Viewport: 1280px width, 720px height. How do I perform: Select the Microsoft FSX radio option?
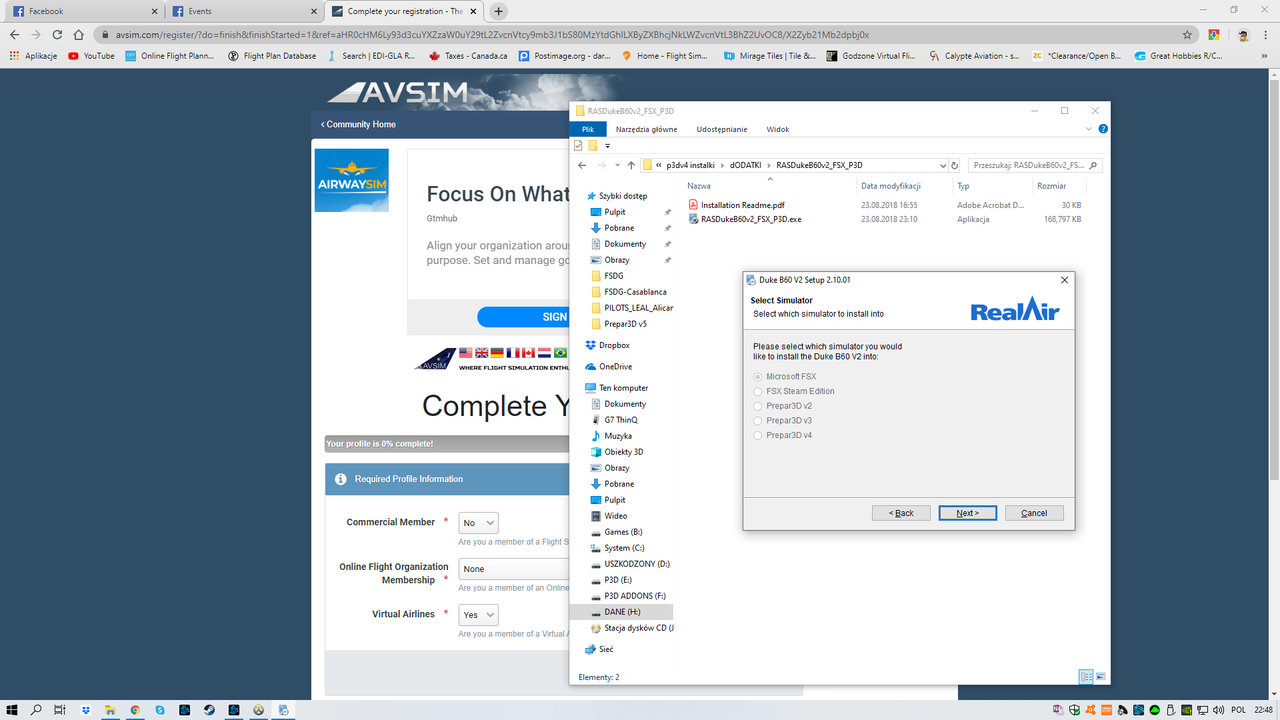[x=758, y=376]
